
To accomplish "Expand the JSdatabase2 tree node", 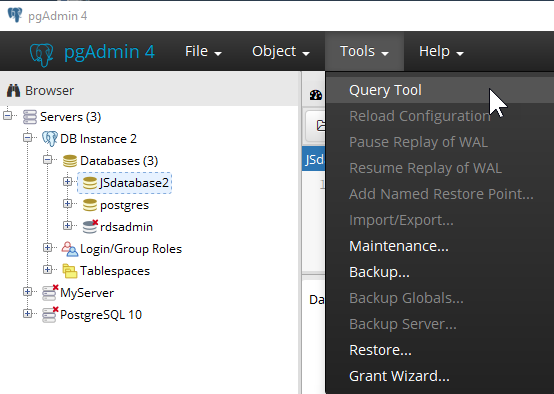I will tap(67, 182).
